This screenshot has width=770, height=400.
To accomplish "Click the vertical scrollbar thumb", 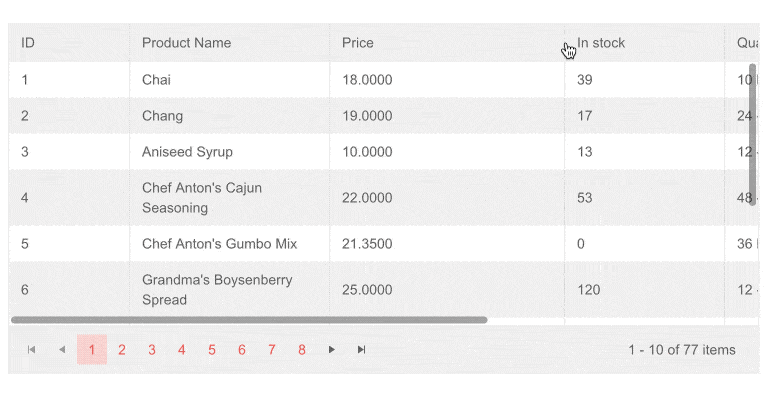I will pos(752,135).
